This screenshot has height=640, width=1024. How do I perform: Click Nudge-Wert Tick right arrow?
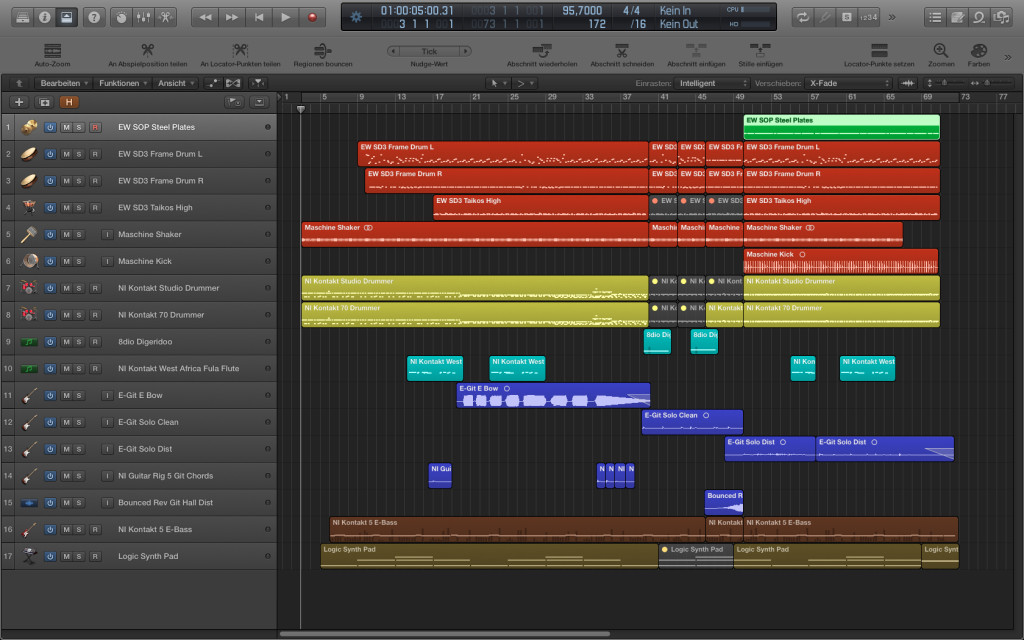click(x=465, y=51)
